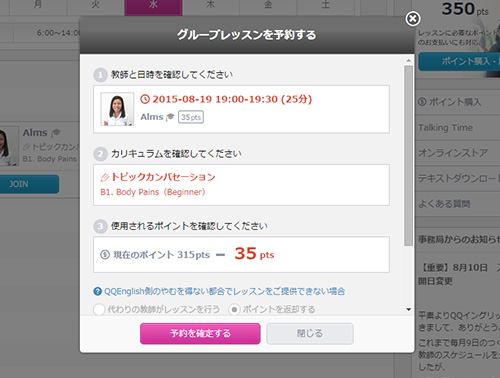Close the group lesson booking dialog
This screenshot has width=500, height=378.
point(413,19)
